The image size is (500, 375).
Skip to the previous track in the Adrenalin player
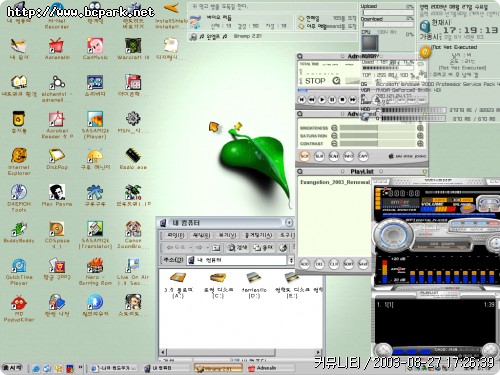(302, 99)
